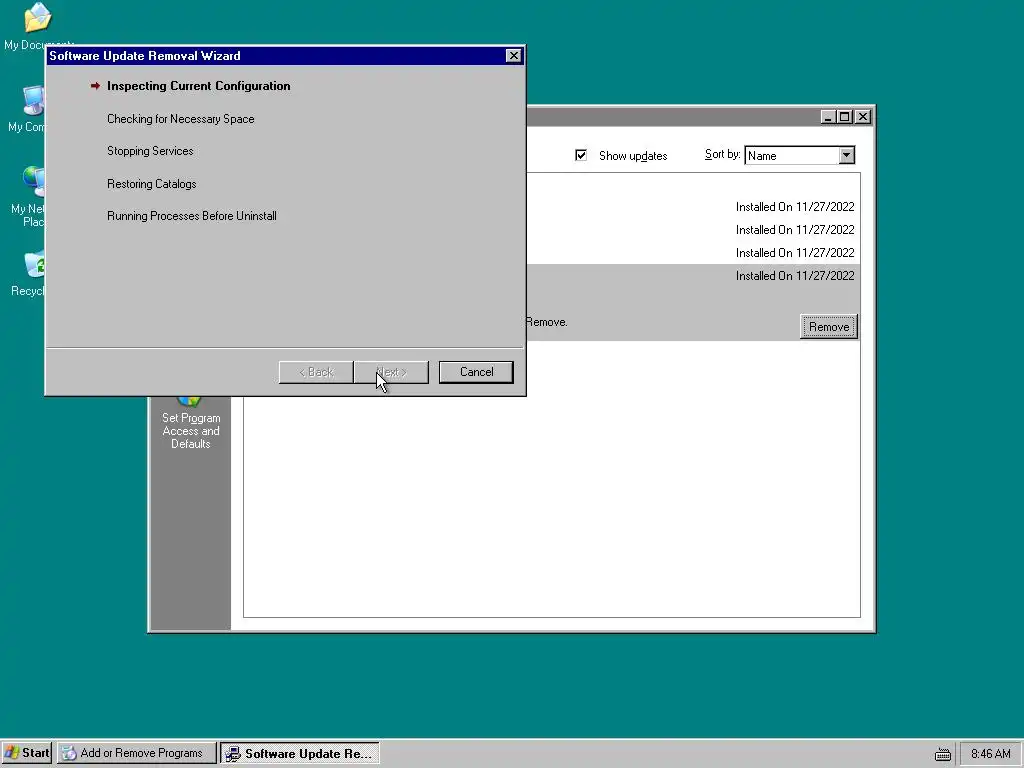Switch to Add or Remove Programs taskbar button
1024x768 pixels.
point(136,753)
